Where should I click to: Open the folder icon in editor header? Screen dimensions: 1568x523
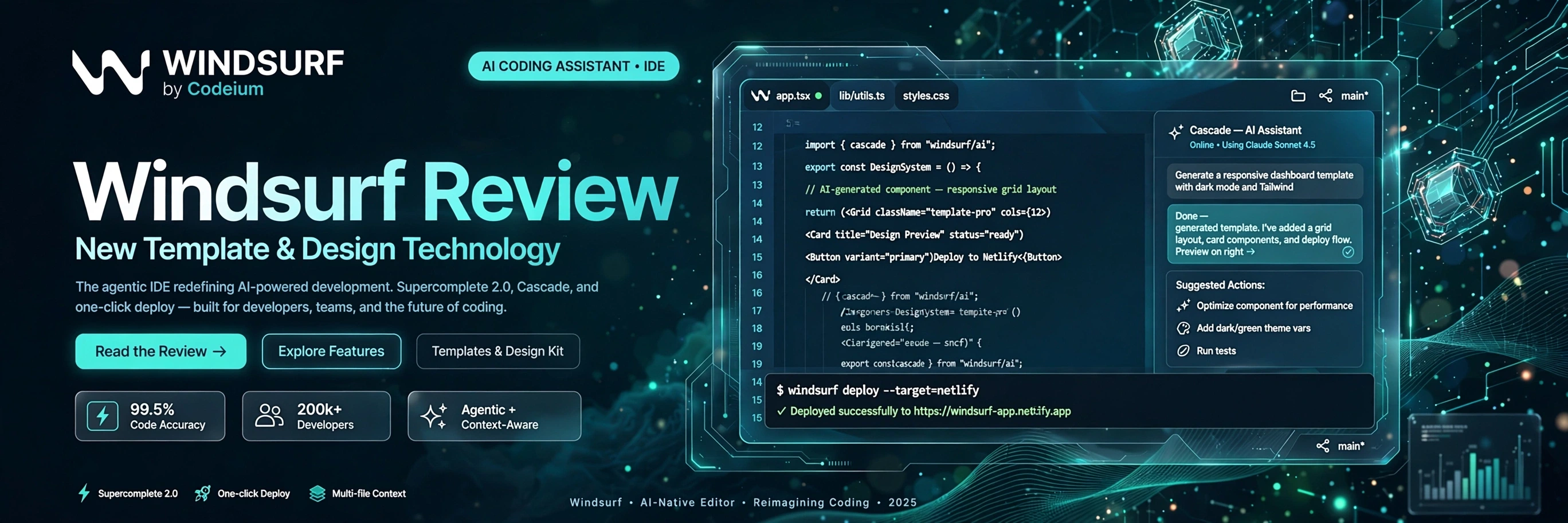tap(1297, 96)
